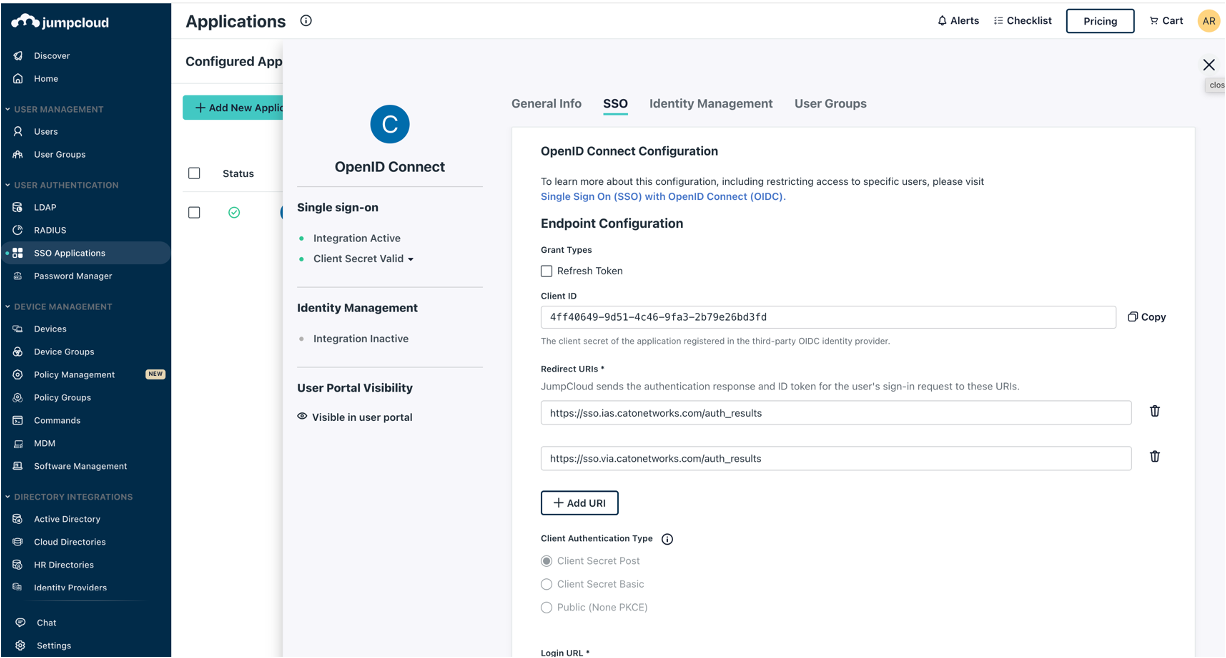Copy the Client ID value
The width and height of the screenshot is (1226, 658).
point(1146,316)
